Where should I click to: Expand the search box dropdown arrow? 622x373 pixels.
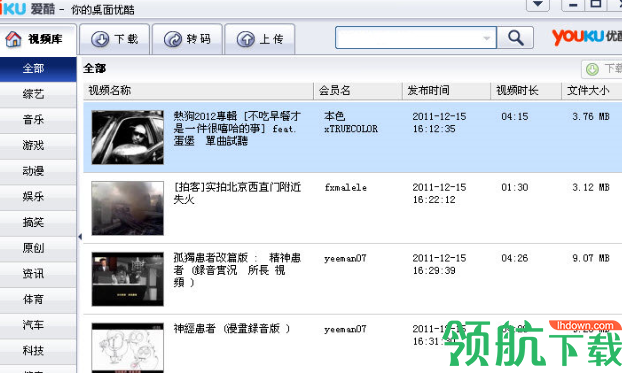click(487, 38)
